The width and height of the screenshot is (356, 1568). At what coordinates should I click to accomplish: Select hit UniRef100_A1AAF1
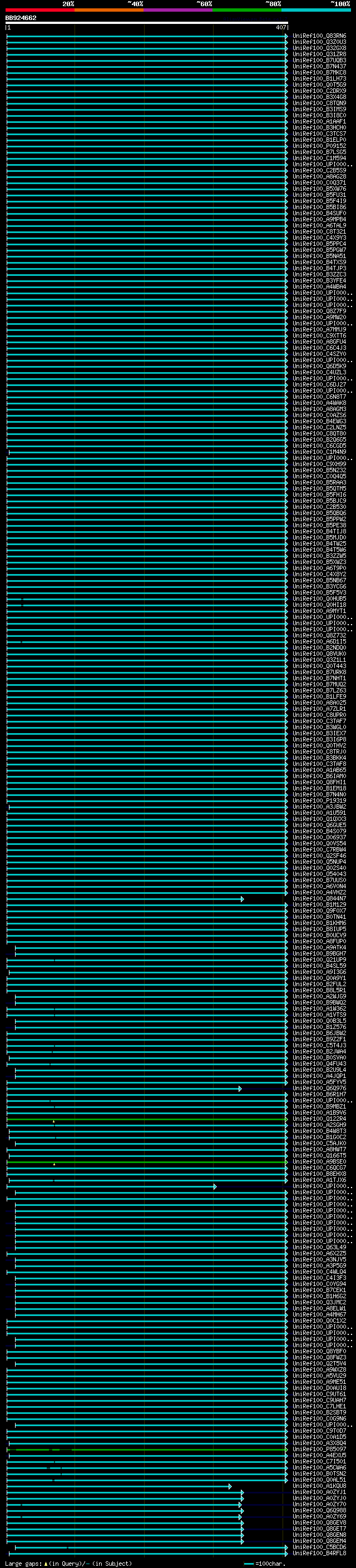pyautogui.click(x=319, y=122)
